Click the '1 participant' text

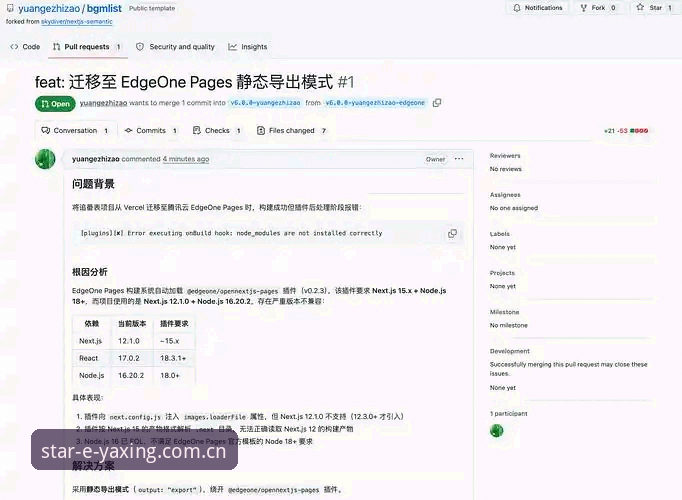point(508,413)
